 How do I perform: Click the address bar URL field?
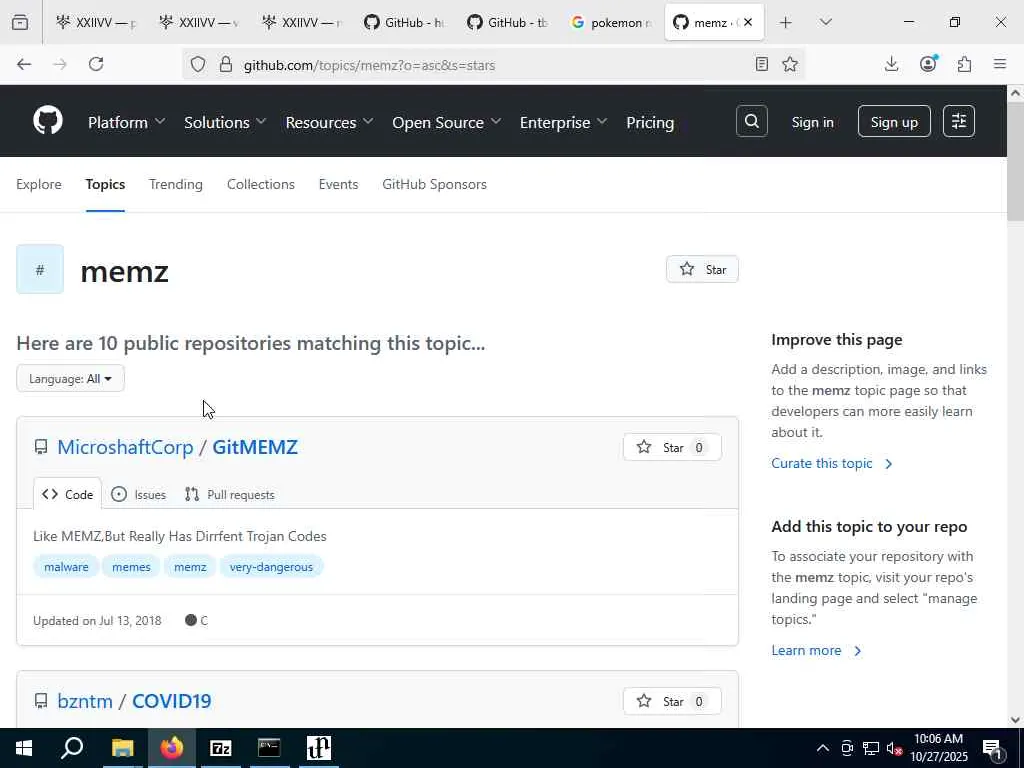[493, 65]
